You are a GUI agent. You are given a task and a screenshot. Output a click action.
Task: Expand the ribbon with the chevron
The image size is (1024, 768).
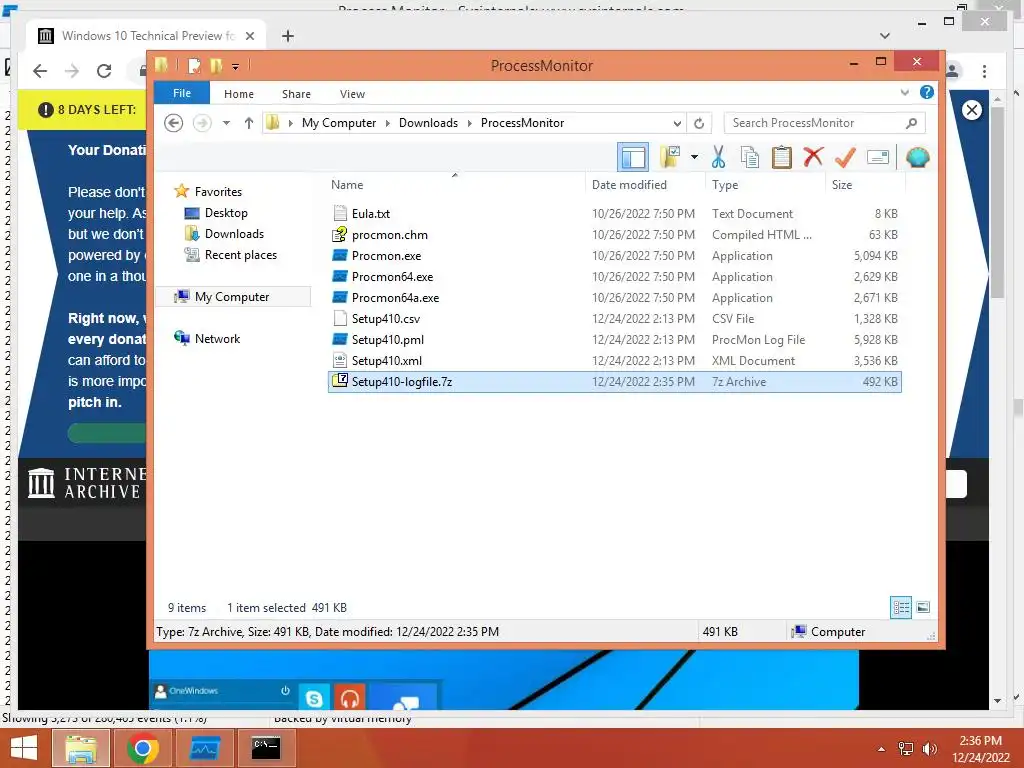(x=904, y=93)
